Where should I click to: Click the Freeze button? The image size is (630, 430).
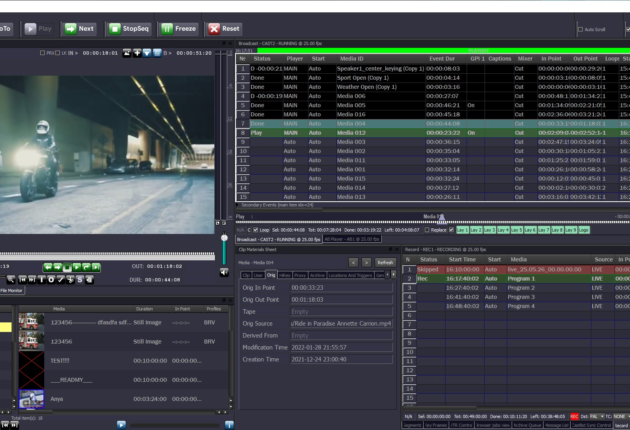[179, 29]
